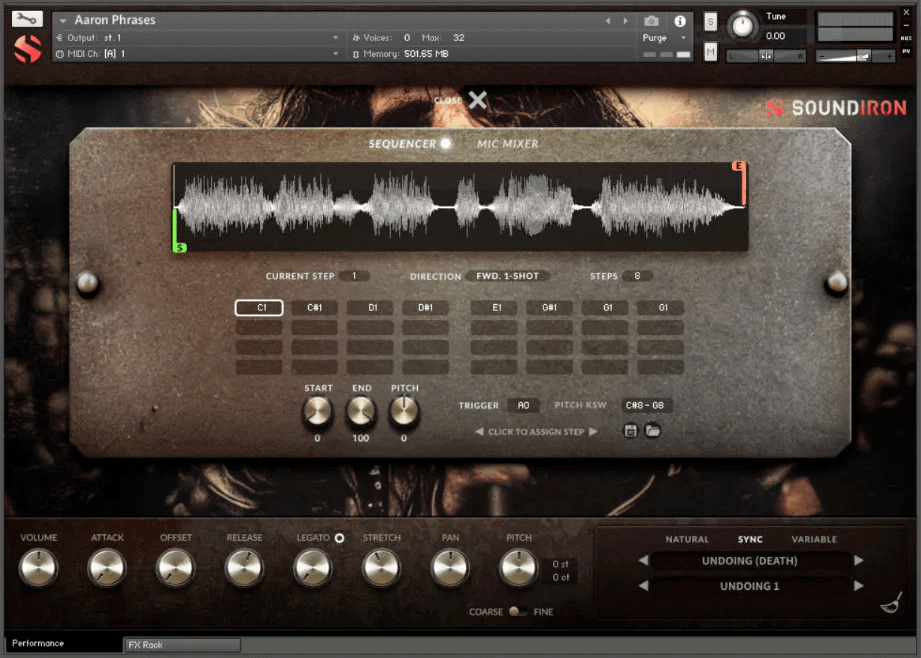Take a snapshot with the camera icon

pos(651,21)
